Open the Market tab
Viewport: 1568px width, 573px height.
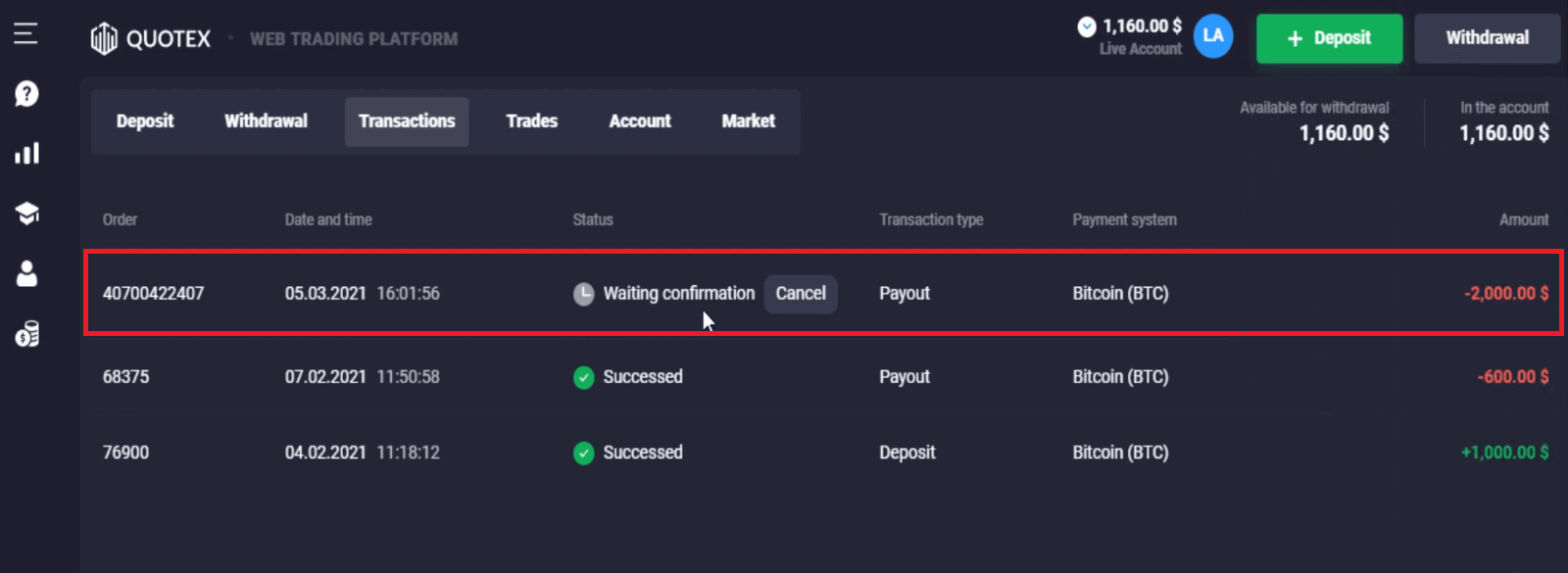(748, 121)
